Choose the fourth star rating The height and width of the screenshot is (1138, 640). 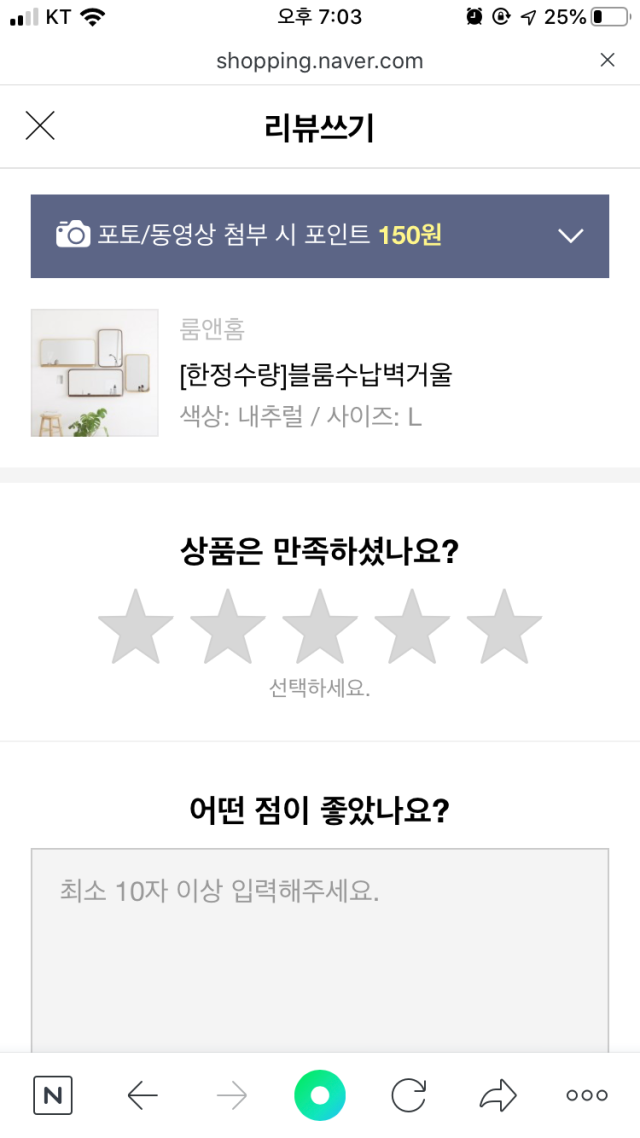click(412, 627)
